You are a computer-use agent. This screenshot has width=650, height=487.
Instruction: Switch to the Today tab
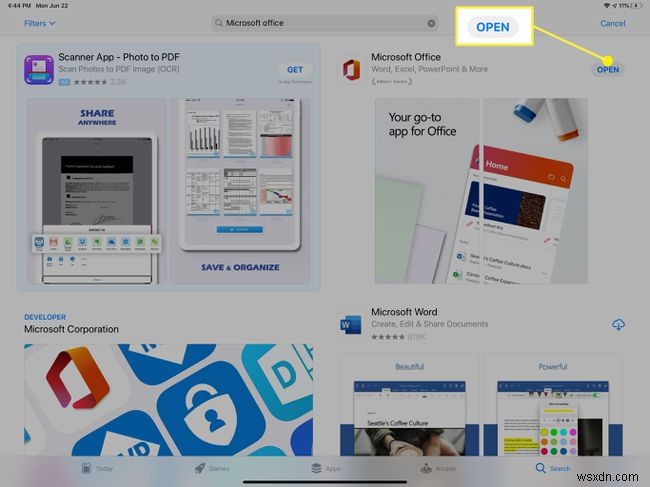(97, 468)
